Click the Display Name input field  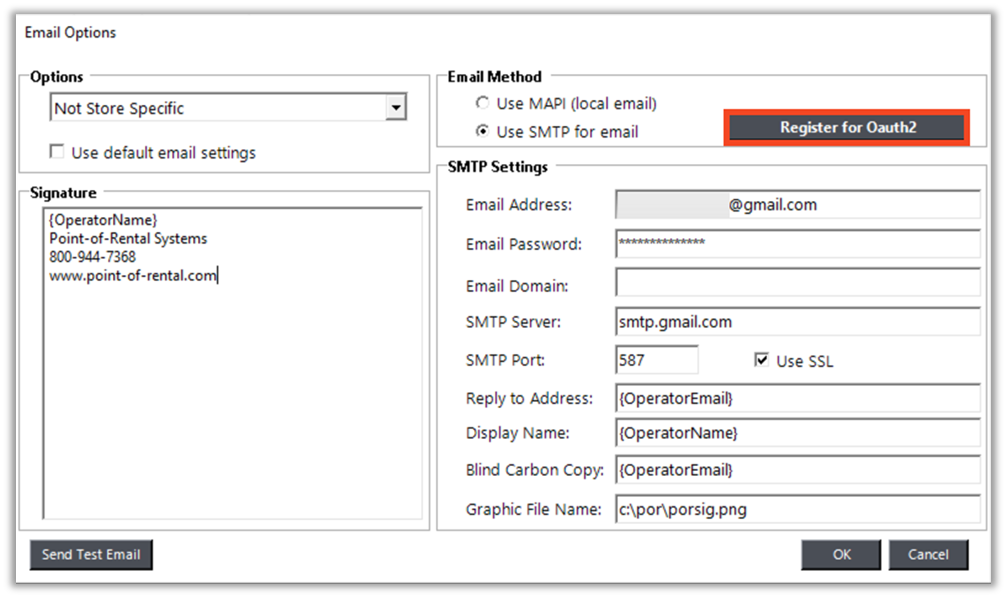[797, 433]
